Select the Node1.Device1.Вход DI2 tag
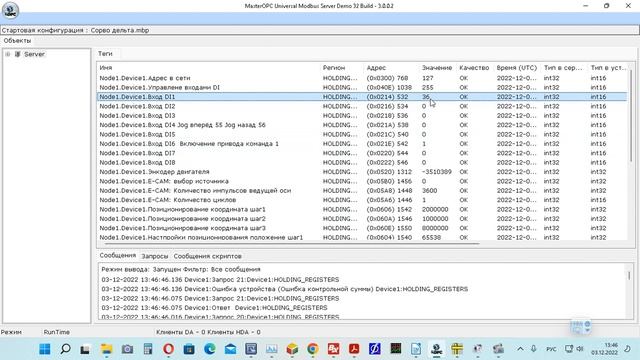Screen dimensions: 640x360 (x=362, y=106)
